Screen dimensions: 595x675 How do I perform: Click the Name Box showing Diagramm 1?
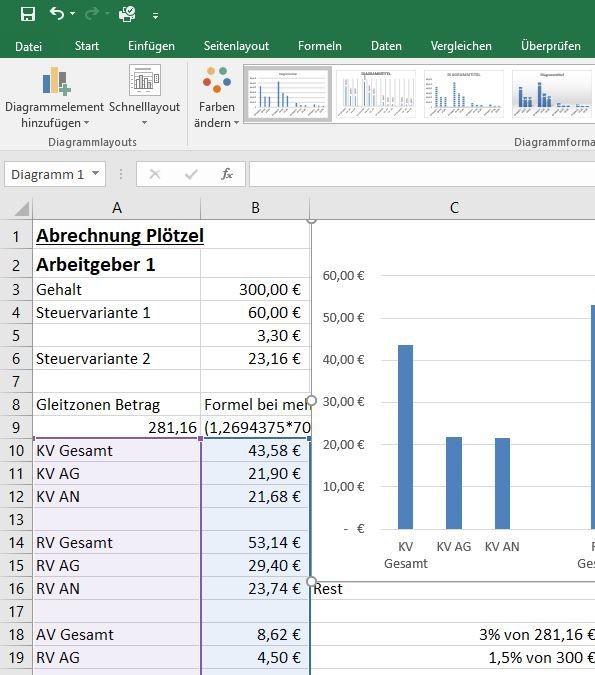click(x=46, y=174)
